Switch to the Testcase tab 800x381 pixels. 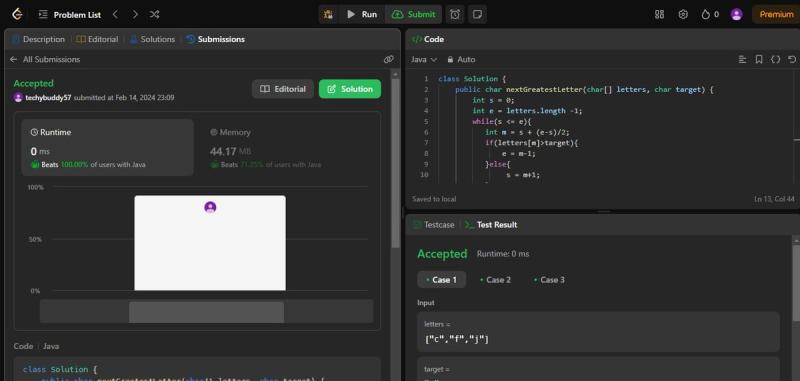(x=434, y=224)
